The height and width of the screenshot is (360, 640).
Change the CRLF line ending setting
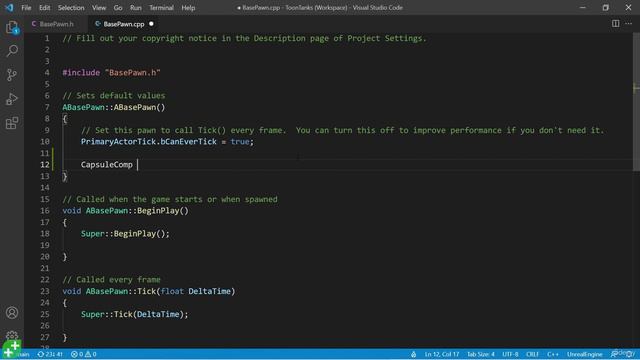533,354
